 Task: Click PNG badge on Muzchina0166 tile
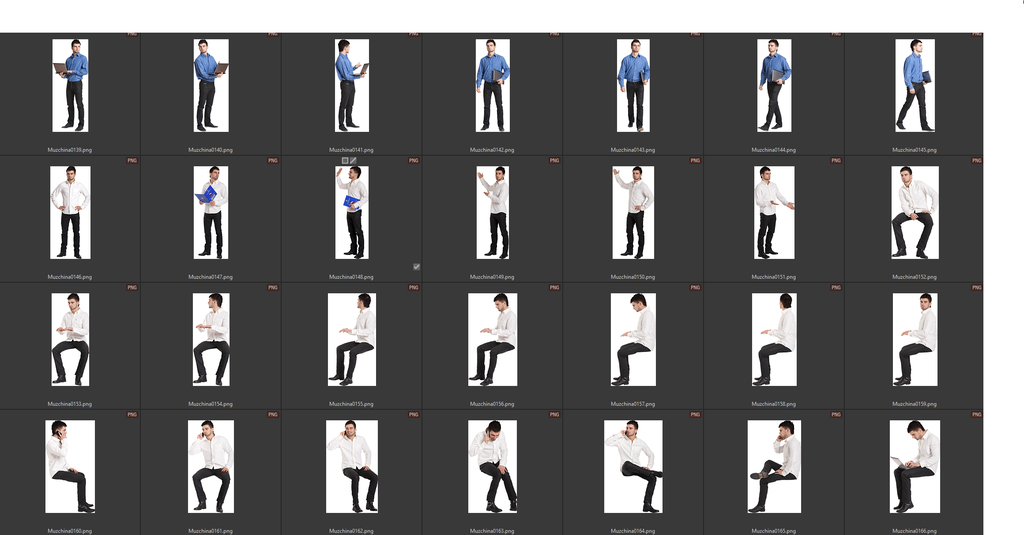tap(977, 414)
